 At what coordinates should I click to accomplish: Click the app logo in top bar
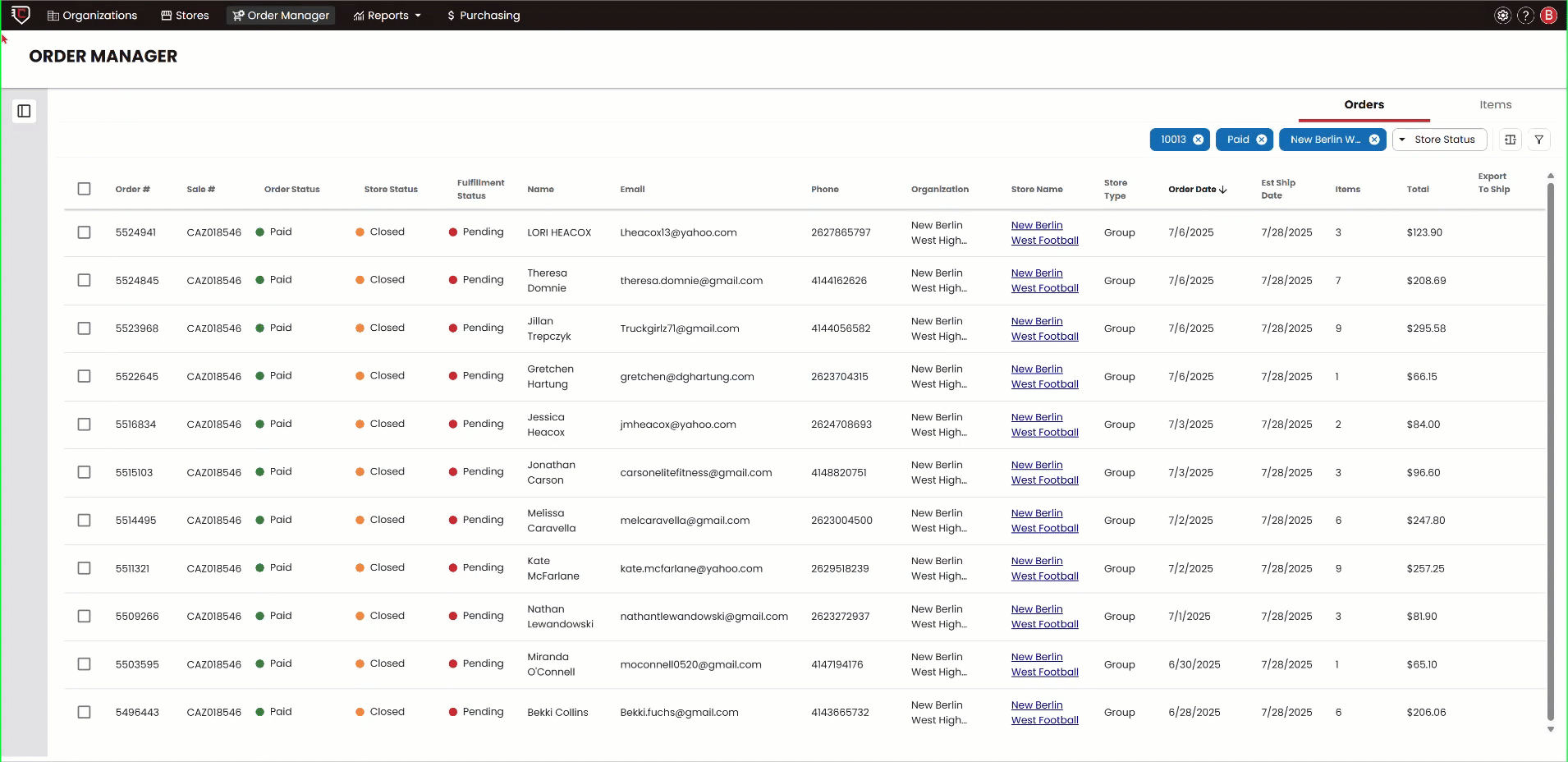coord(21,15)
